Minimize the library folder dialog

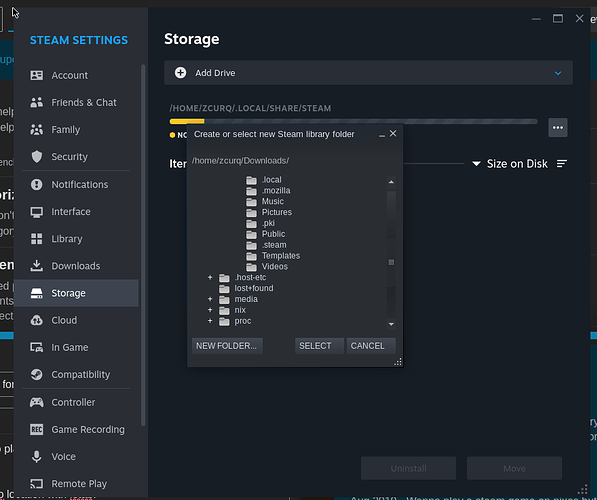(382, 135)
